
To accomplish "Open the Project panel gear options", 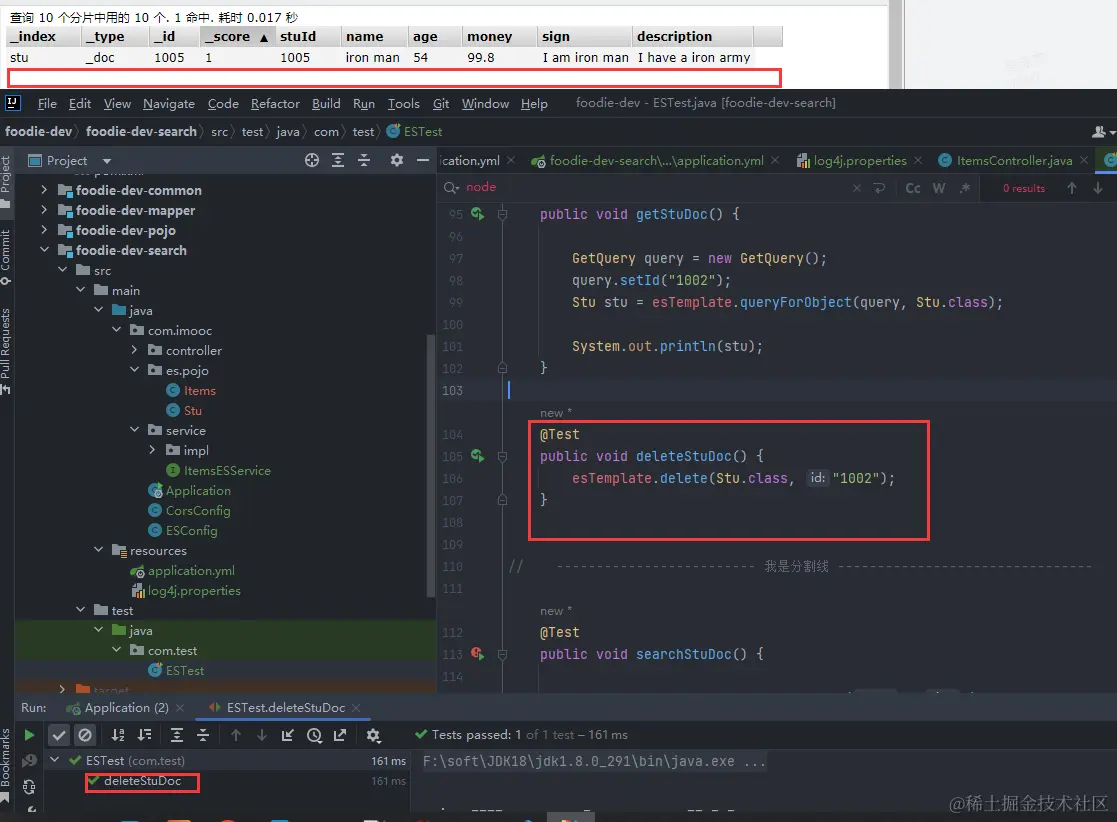I will 397,160.
